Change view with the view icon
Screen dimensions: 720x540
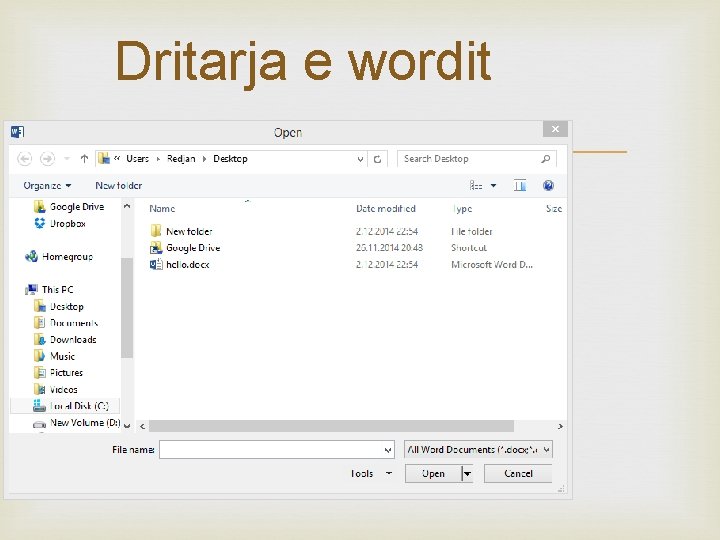click(476, 186)
